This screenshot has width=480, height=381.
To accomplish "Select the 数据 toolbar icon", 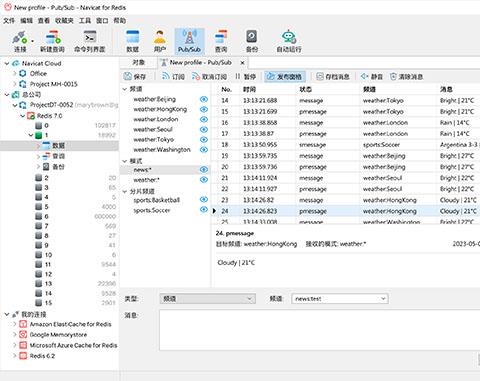I will pos(133,41).
